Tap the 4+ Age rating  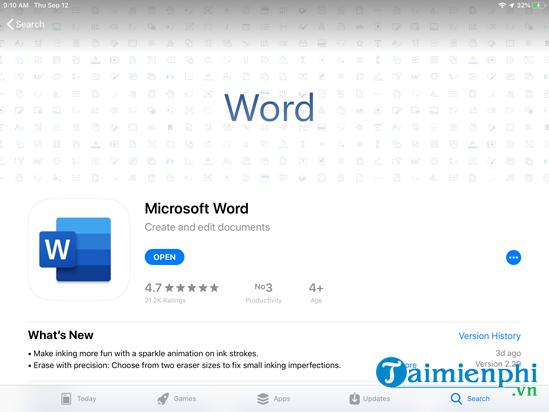coord(316,293)
